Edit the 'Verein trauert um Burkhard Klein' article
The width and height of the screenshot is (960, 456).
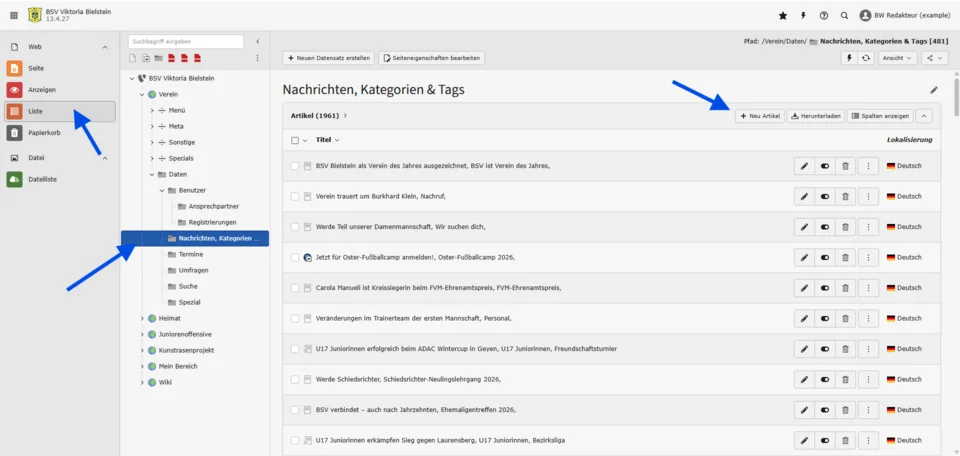[804, 196]
